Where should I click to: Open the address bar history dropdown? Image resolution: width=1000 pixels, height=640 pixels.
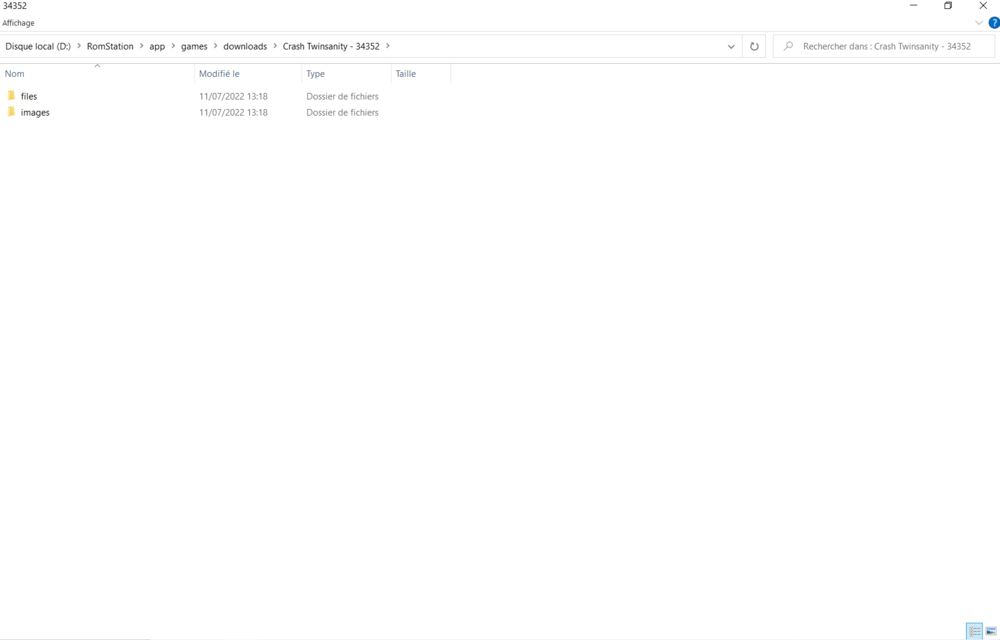731,46
